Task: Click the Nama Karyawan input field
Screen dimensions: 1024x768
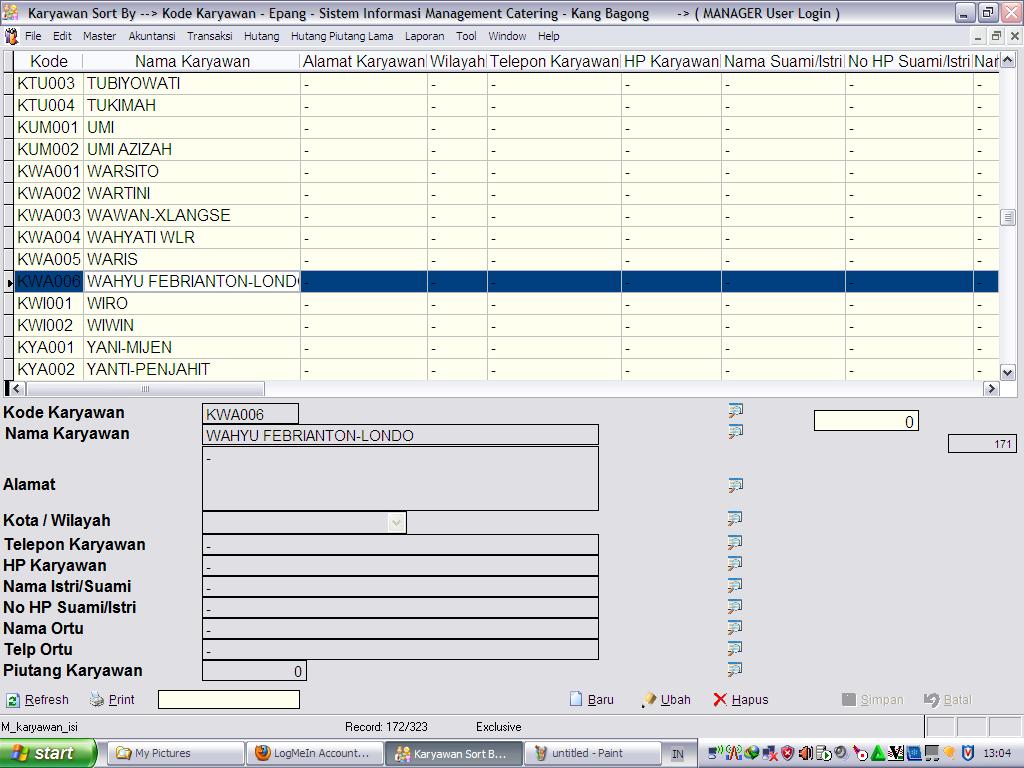Action: point(400,435)
